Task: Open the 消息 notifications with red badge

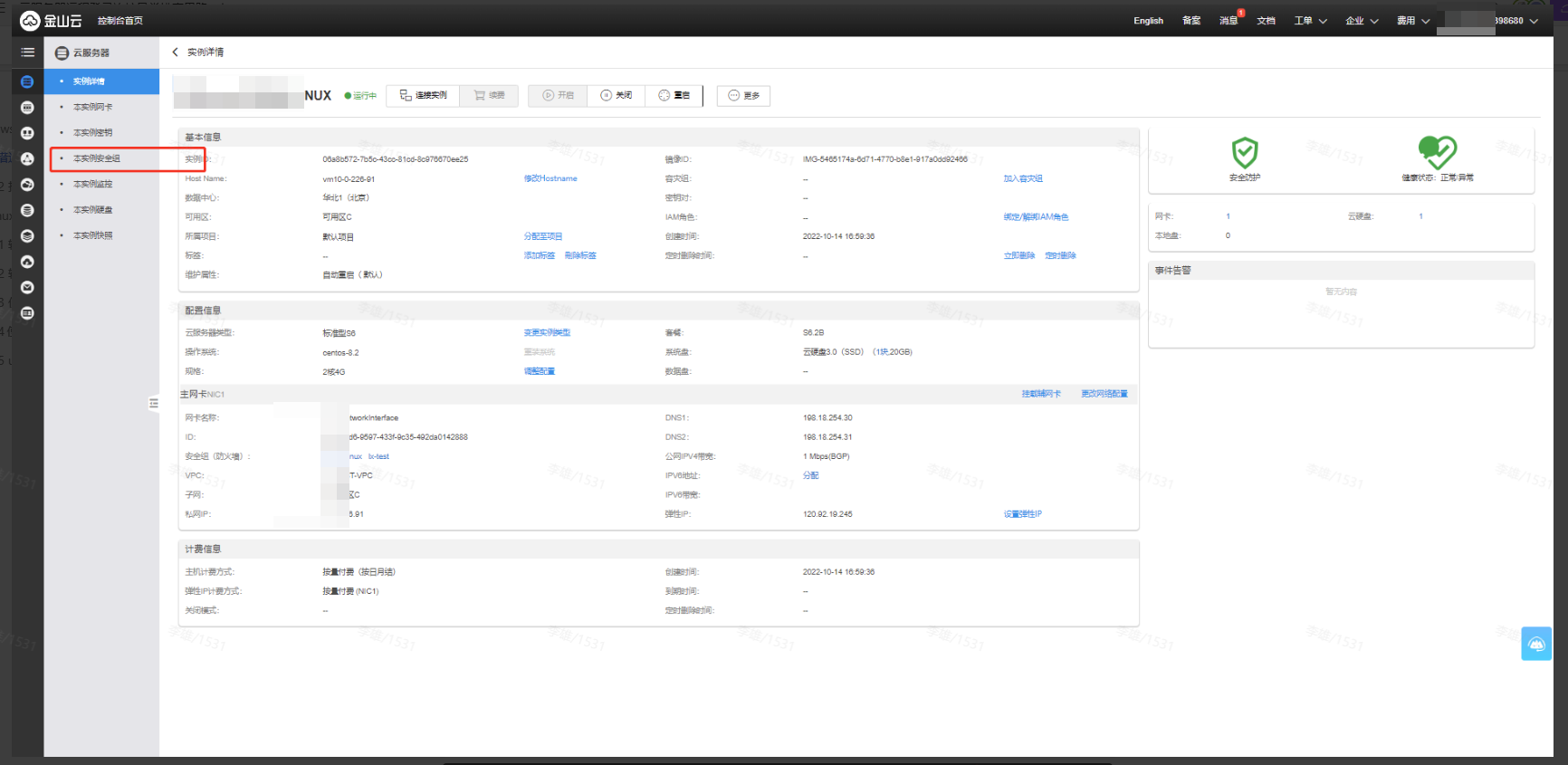Action: [1229, 21]
